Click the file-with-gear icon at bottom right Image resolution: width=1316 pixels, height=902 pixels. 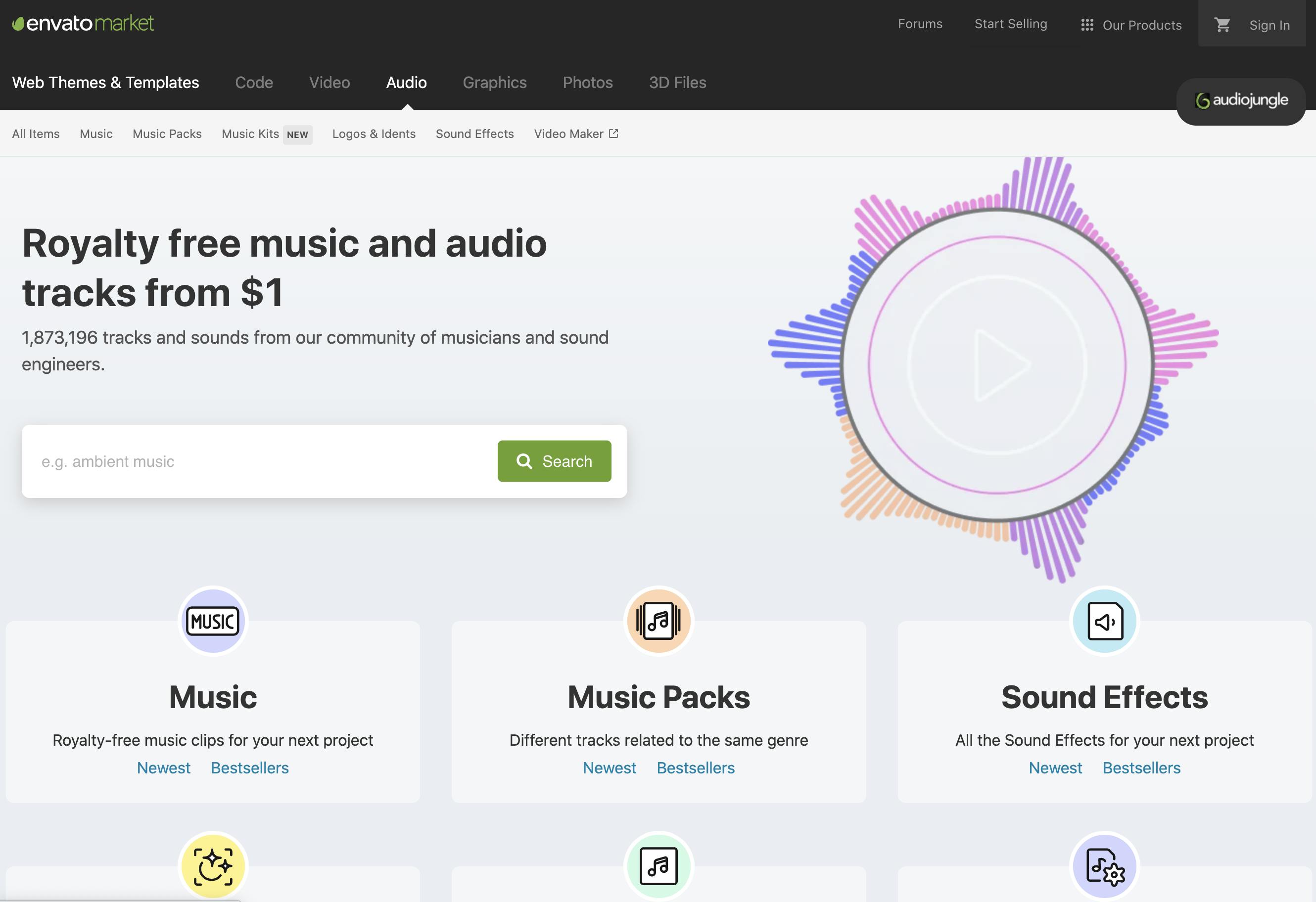(1104, 866)
